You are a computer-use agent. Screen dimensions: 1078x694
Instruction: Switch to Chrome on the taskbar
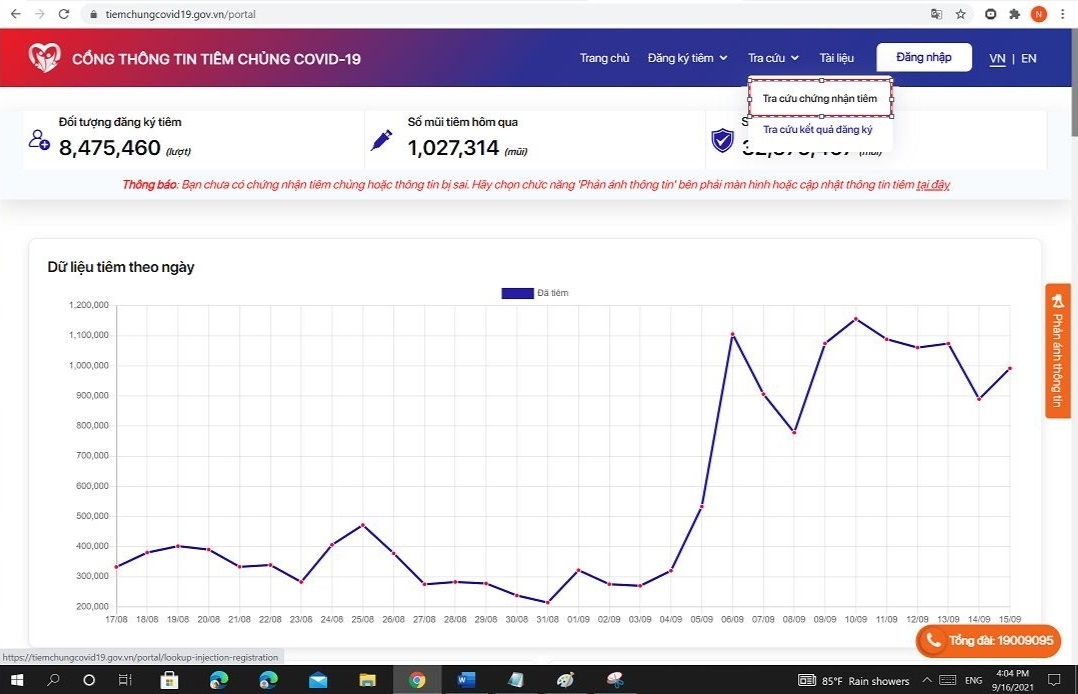417,680
